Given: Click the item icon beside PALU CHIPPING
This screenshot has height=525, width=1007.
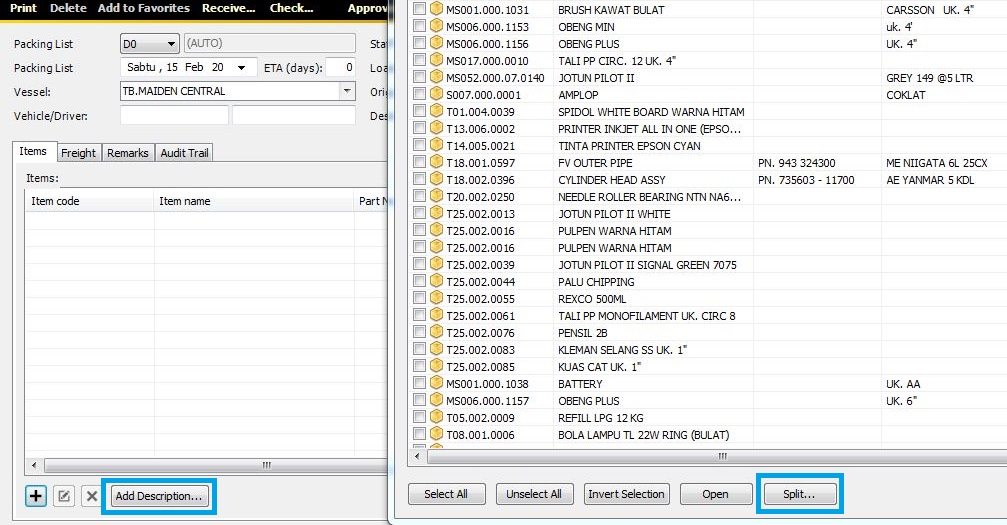Looking at the screenshot, I should (436, 282).
